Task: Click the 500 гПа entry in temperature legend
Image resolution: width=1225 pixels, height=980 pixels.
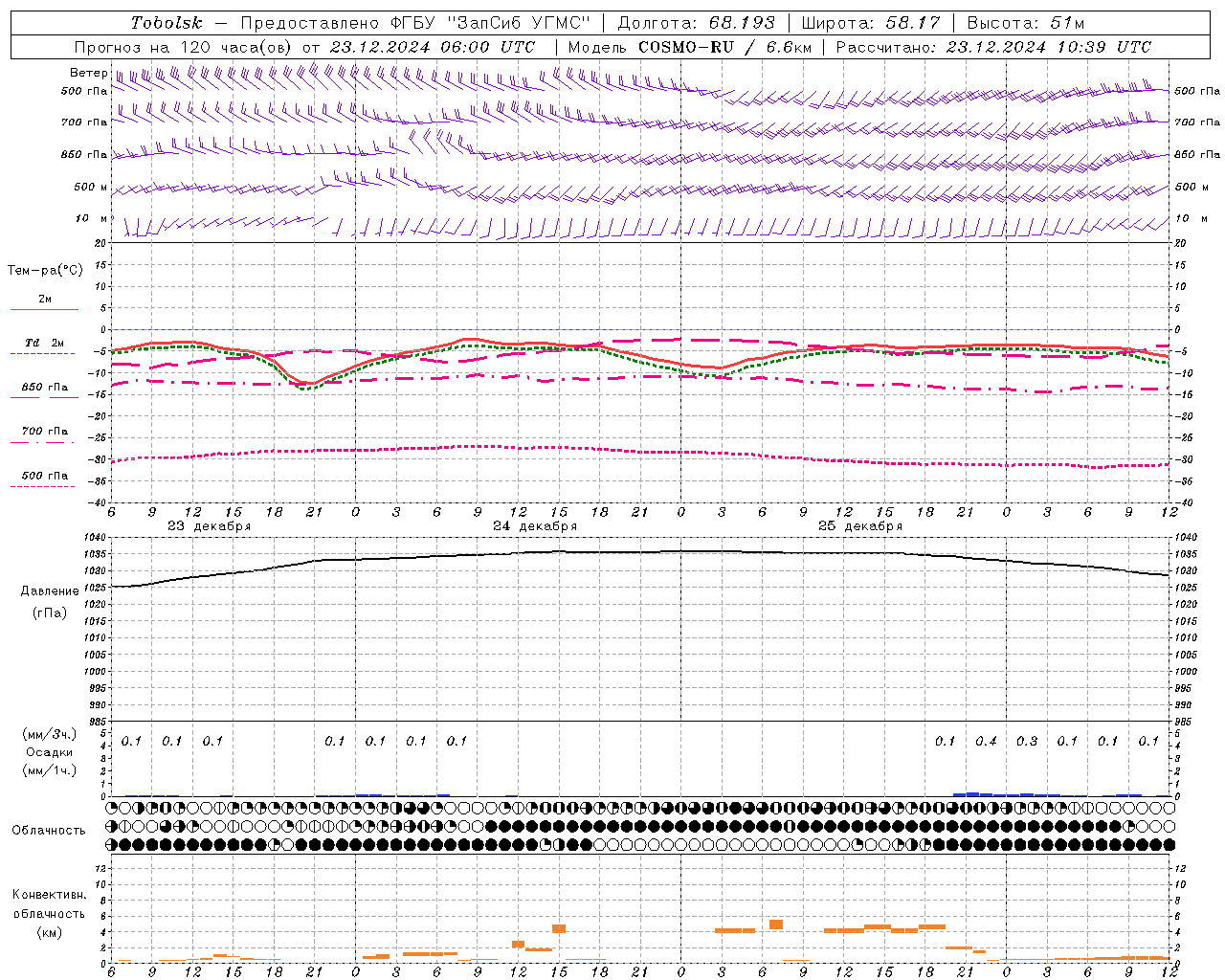Action: (x=45, y=476)
